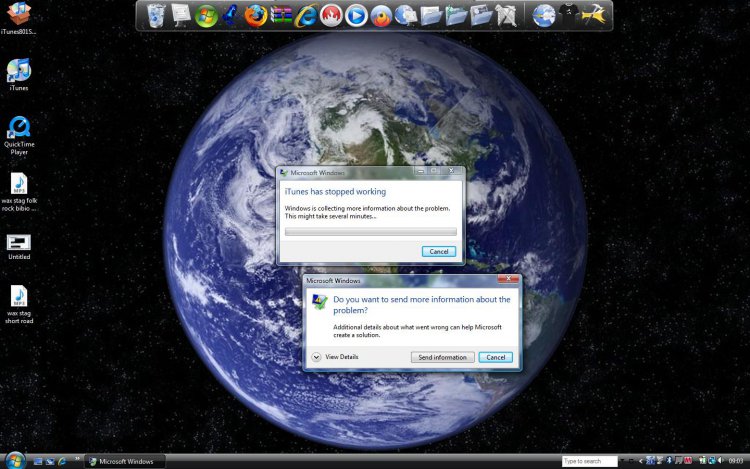This screenshot has width=750, height=469.
Task: Open the second folder in the dock
Action: click(x=456, y=16)
